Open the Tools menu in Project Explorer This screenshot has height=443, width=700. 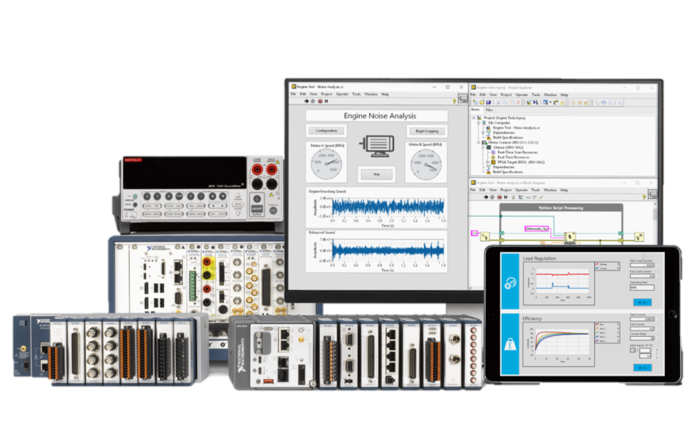coord(536,94)
